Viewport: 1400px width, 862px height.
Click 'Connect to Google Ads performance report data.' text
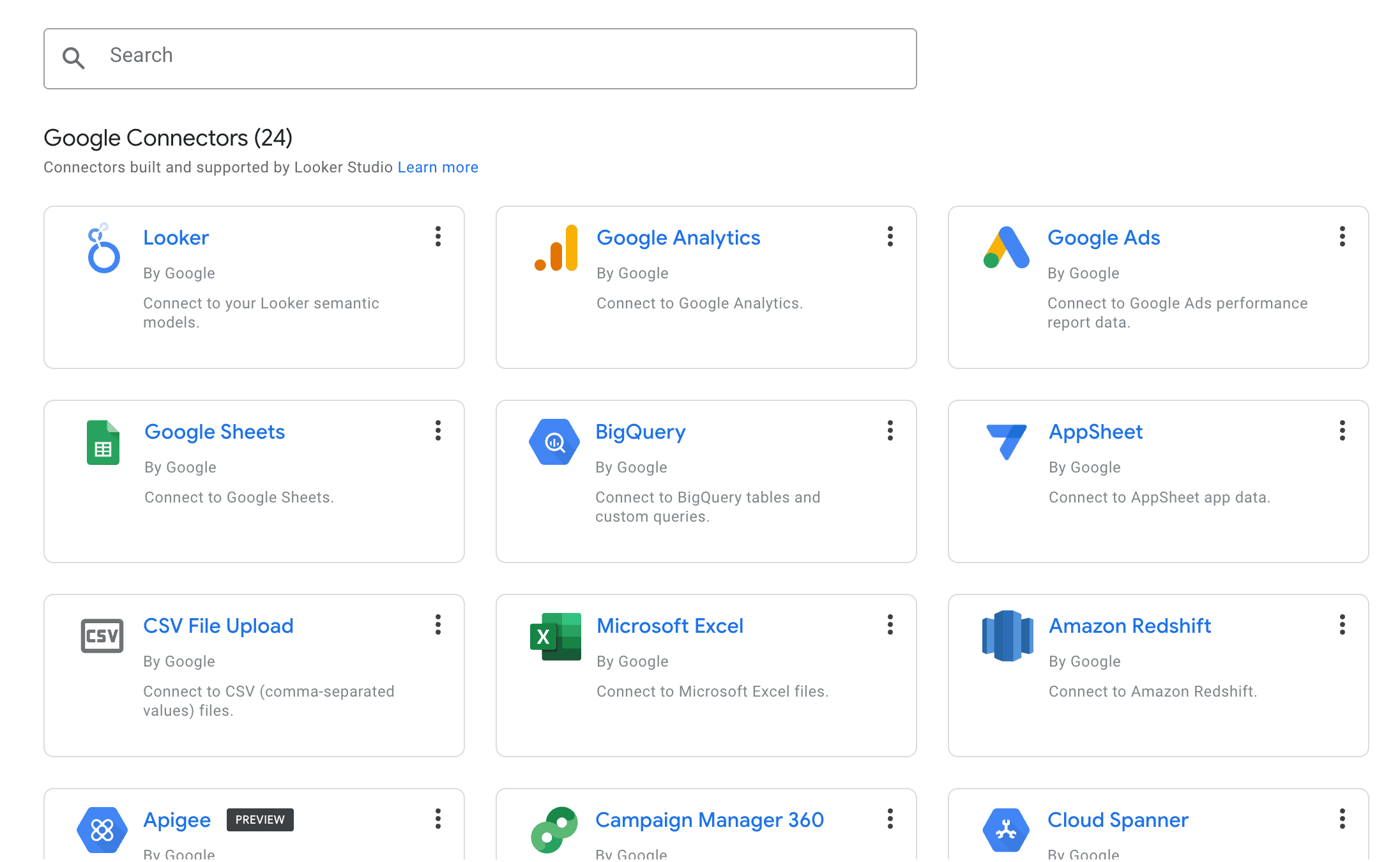[x=1178, y=313]
